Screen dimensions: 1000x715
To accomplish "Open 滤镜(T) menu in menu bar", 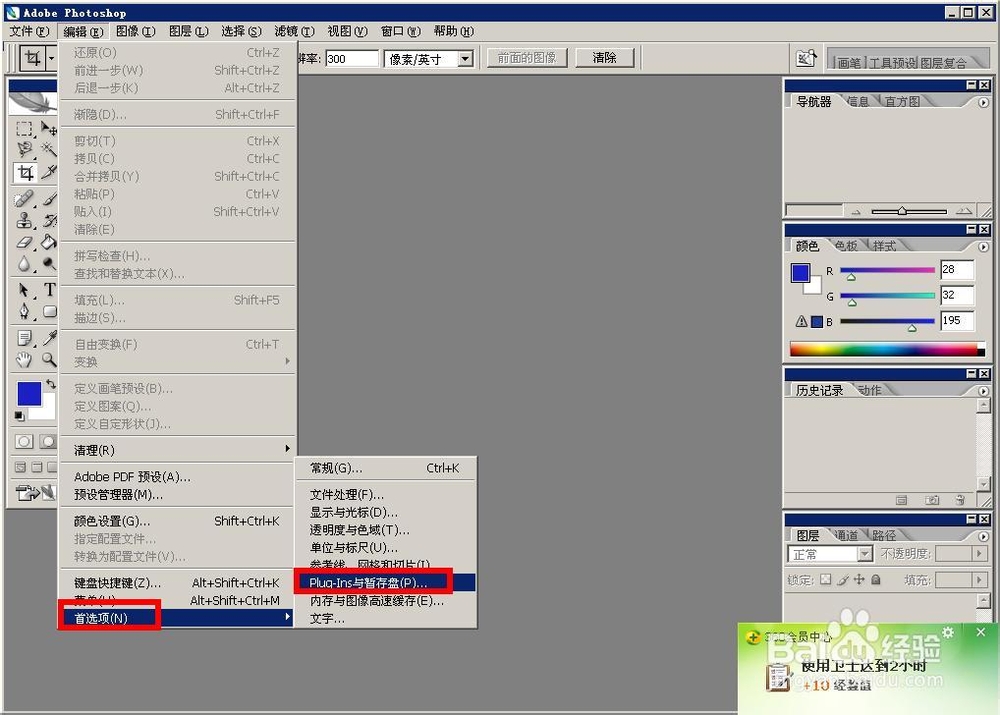I will click(x=294, y=31).
